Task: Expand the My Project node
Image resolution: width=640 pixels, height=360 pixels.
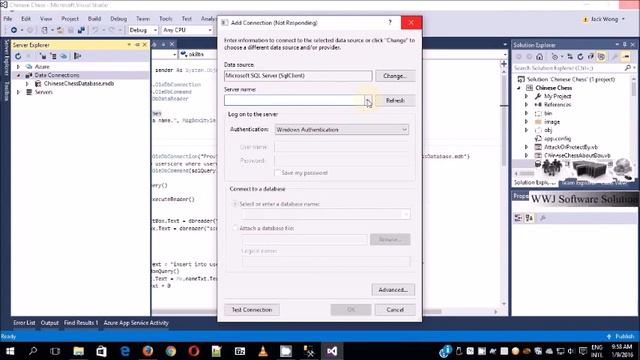Action: click(x=527, y=96)
